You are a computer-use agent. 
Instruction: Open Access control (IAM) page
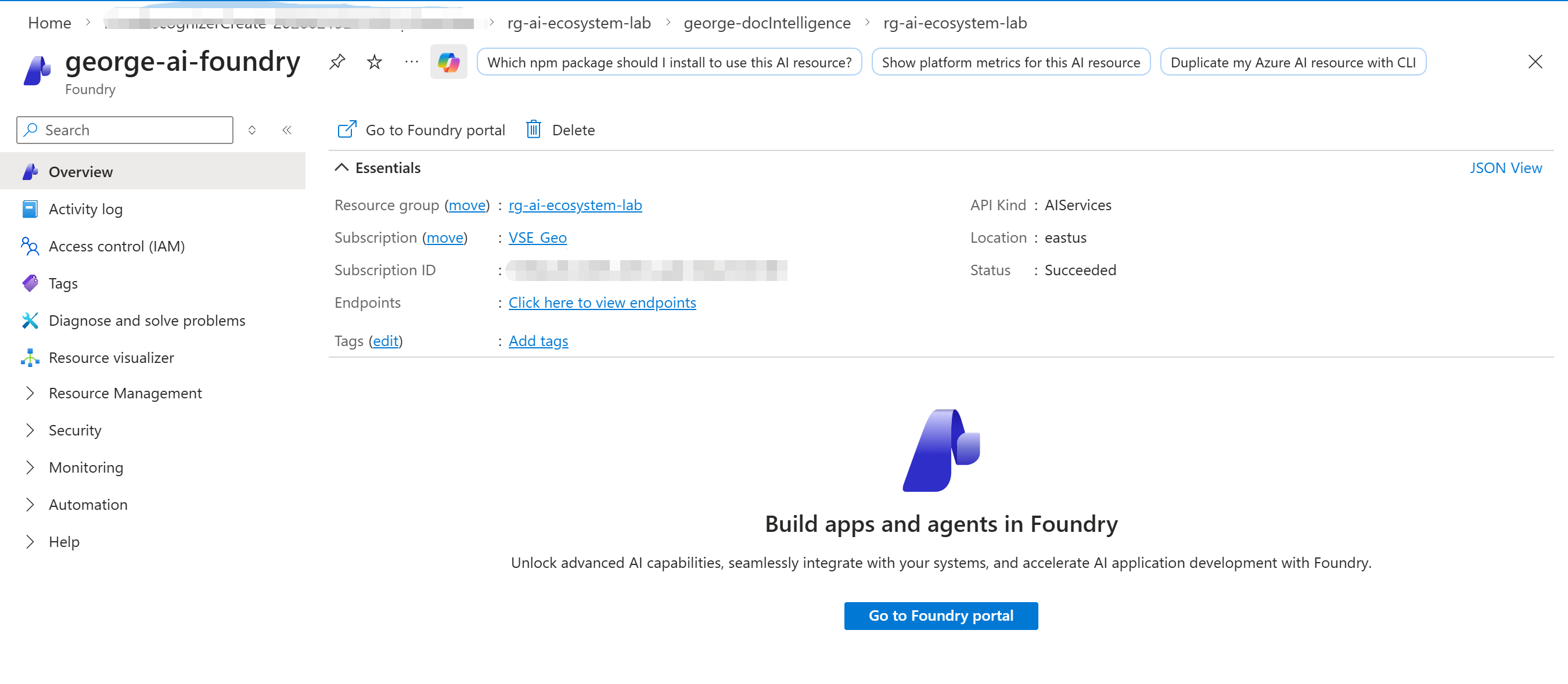pos(116,246)
